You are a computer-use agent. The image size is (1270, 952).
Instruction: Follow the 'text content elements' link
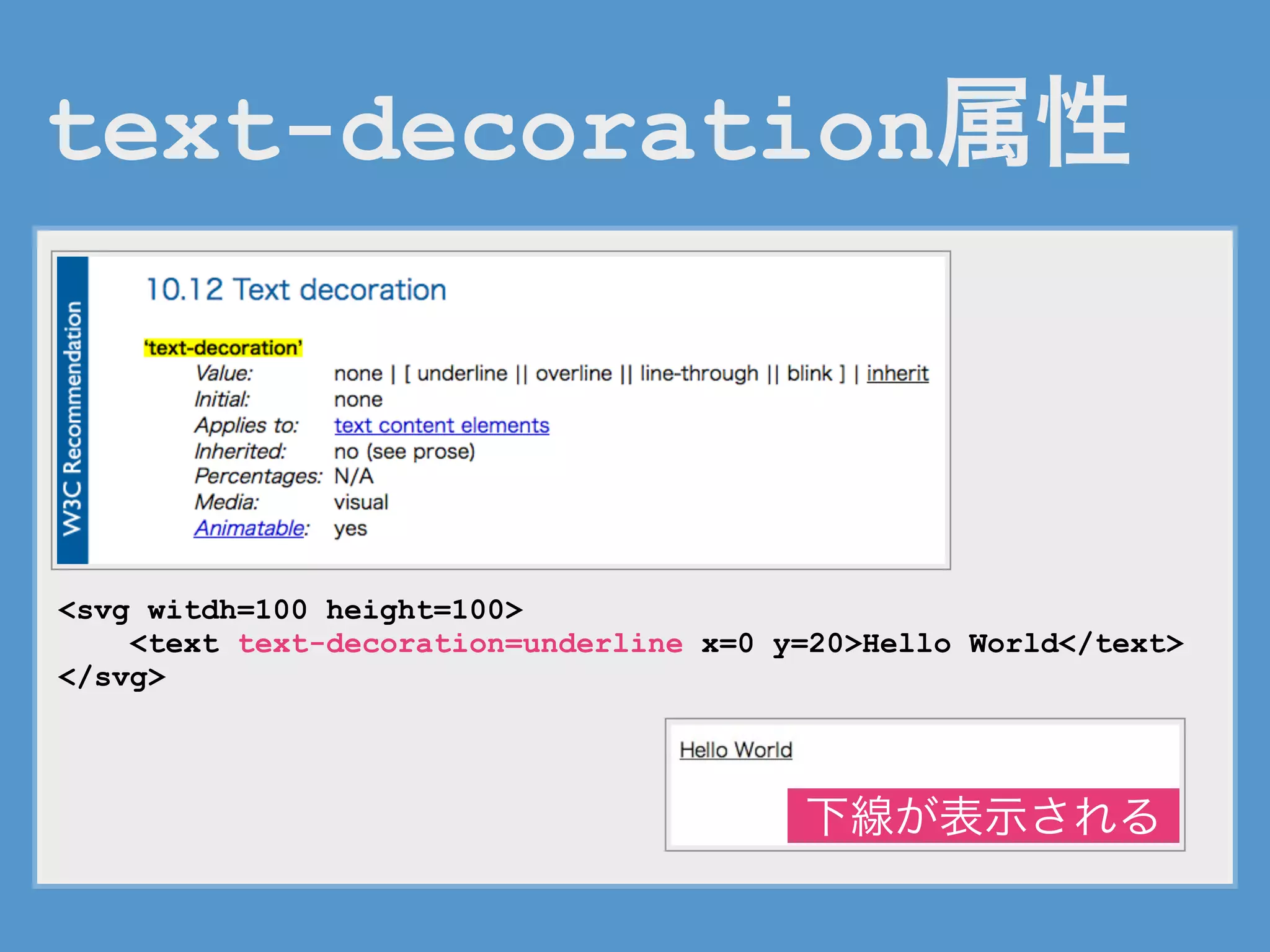(442, 425)
